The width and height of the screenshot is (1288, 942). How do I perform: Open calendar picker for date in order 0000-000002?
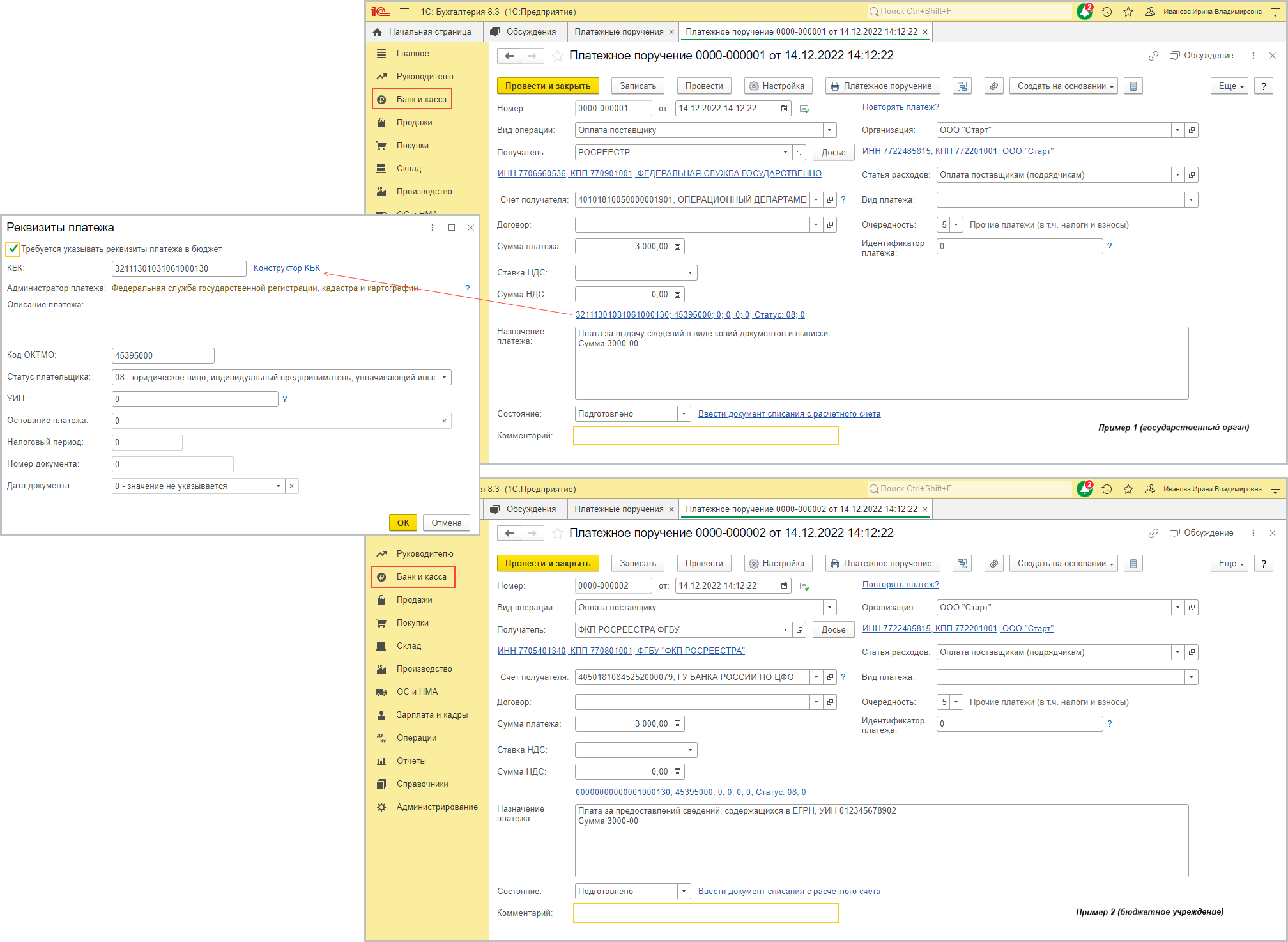(x=785, y=586)
